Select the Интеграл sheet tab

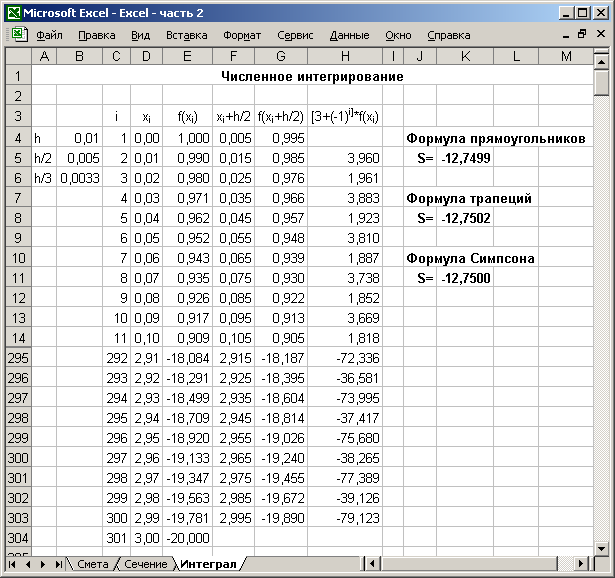point(208,564)
